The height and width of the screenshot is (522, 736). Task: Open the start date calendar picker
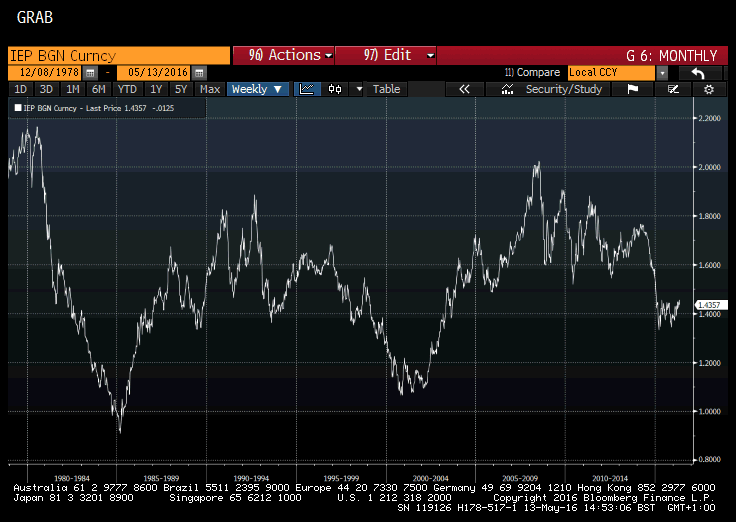coord(90,73)
